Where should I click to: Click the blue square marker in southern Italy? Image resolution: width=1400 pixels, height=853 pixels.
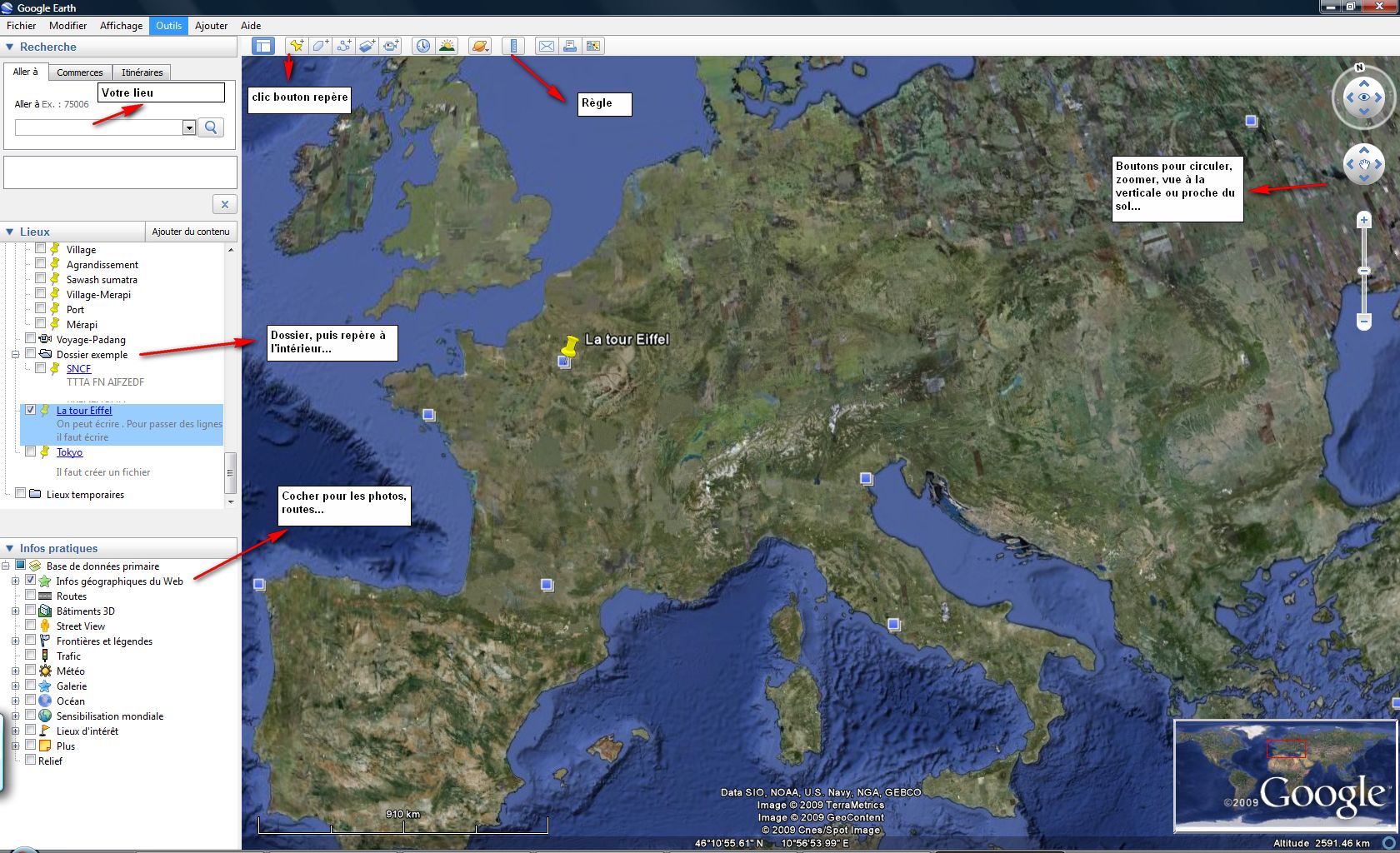tap(893, 624)
